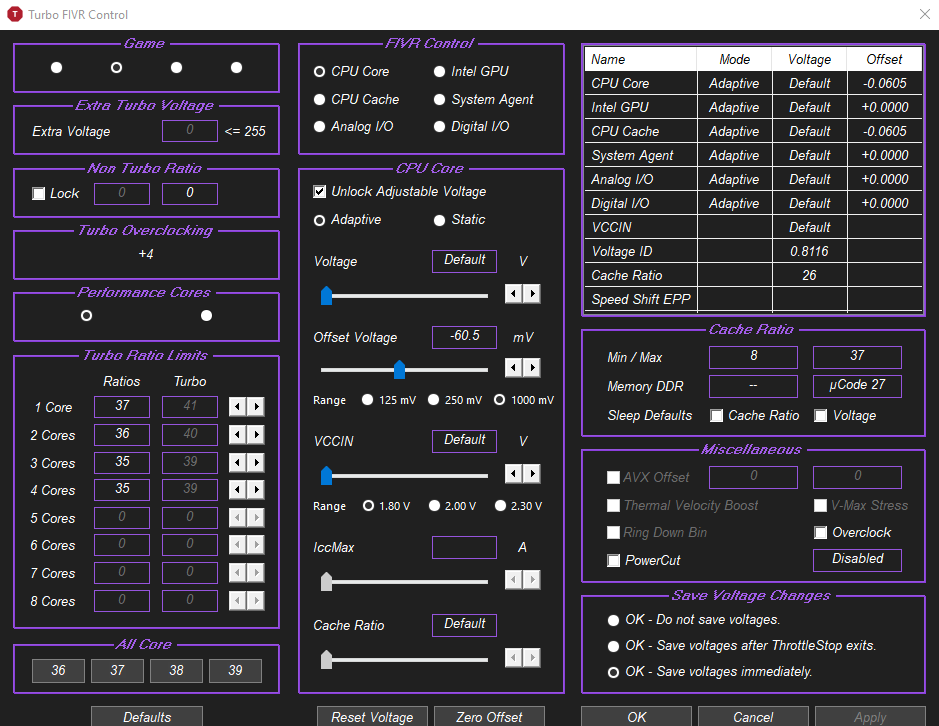Click left arrow beside Offset Voltage slider
Viewport: 939px width, 726px height.
513,367
